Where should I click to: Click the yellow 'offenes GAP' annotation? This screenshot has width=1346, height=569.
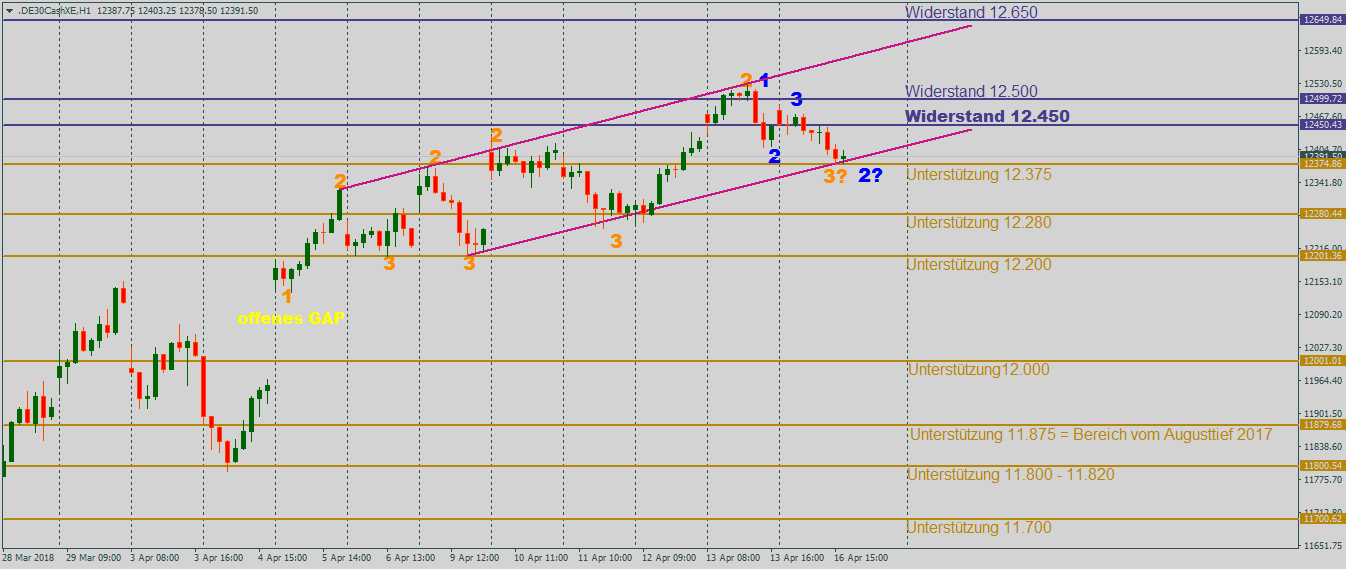point(293,319)
